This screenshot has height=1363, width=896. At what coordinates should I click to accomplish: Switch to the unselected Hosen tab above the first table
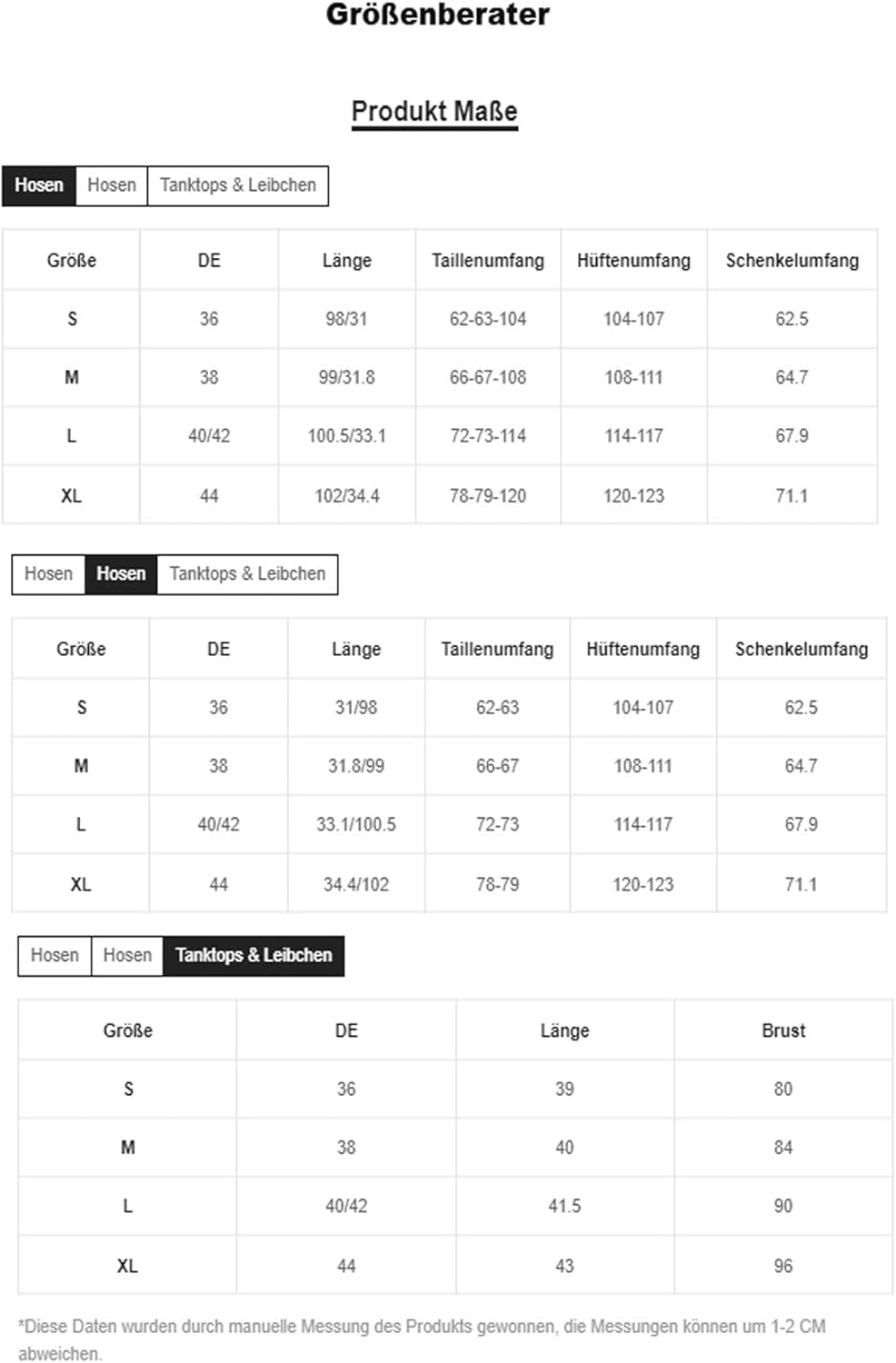112,185
